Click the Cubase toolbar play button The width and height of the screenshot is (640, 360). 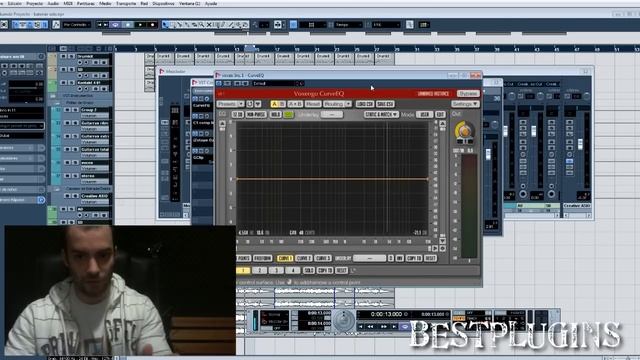140,25
